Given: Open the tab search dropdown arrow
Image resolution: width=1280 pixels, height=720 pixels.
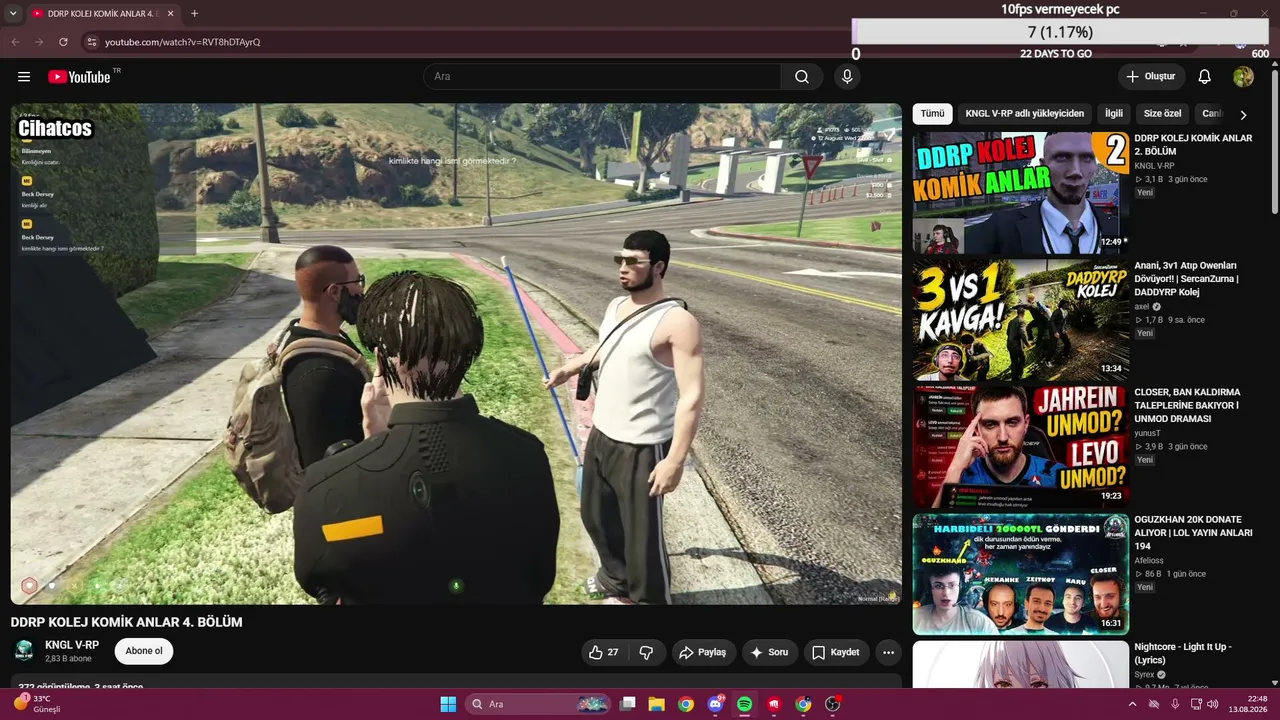Looking at the screenshot, I should click(11, 14).
